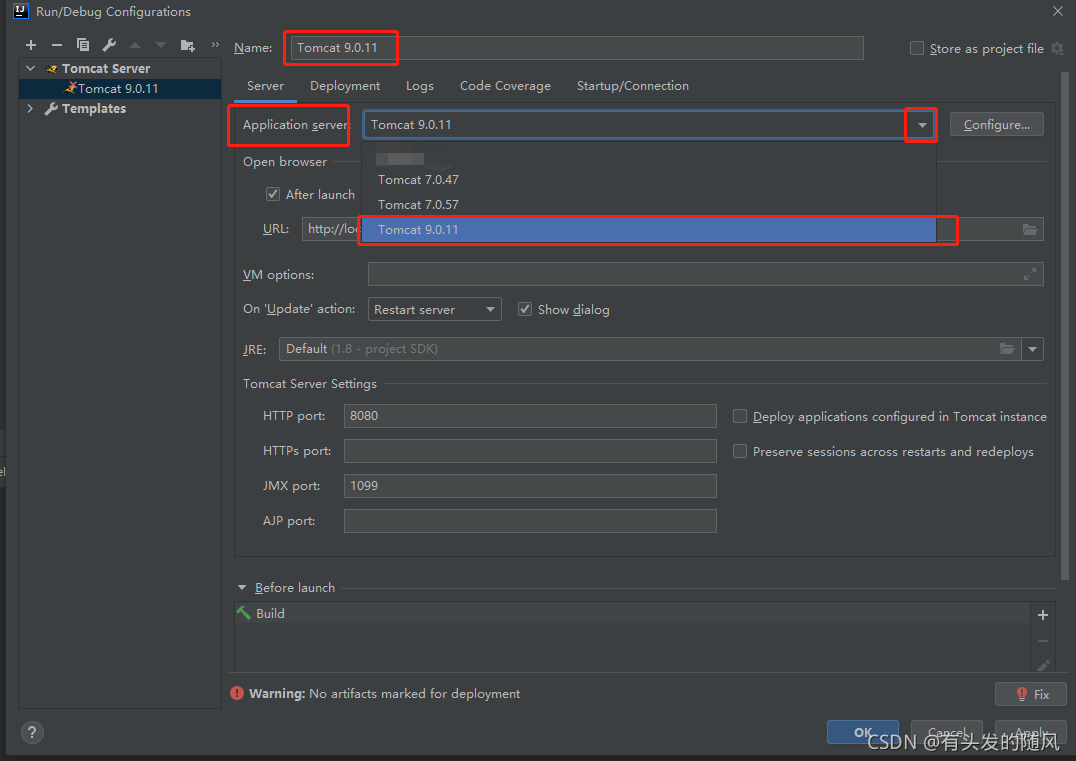
Task: Create new folder icon in toolbar
Action: click(x=187, y=45)
